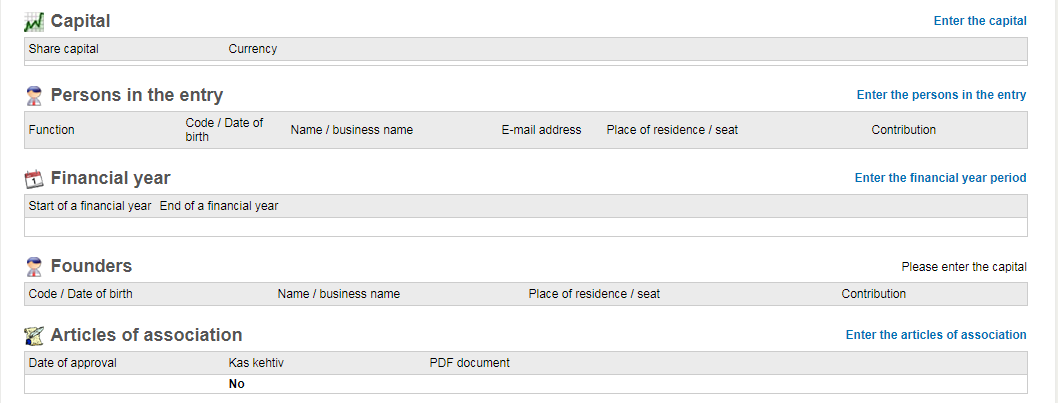Click the E-mail address column header
The width and height of the screenshot is (1058, 403).
click(x=541, y=130)
